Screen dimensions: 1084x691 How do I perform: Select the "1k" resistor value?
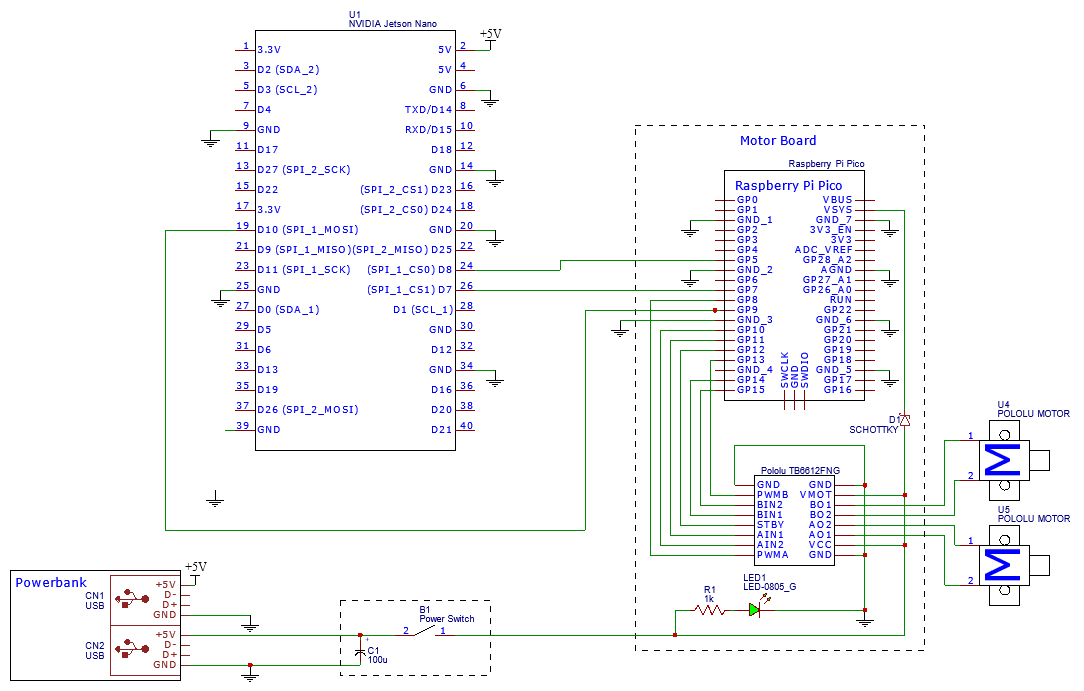(709, 599)
